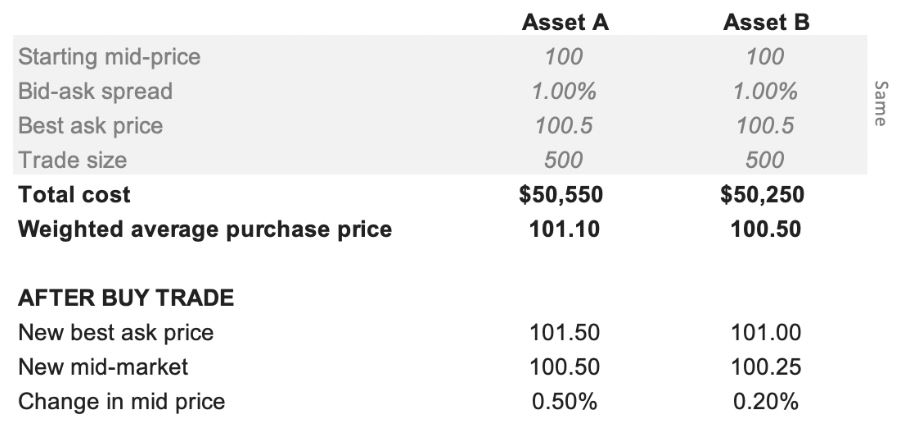Select the Starting mid-price row label
Viewport: 916px width, 439px height.
(109, 57)
